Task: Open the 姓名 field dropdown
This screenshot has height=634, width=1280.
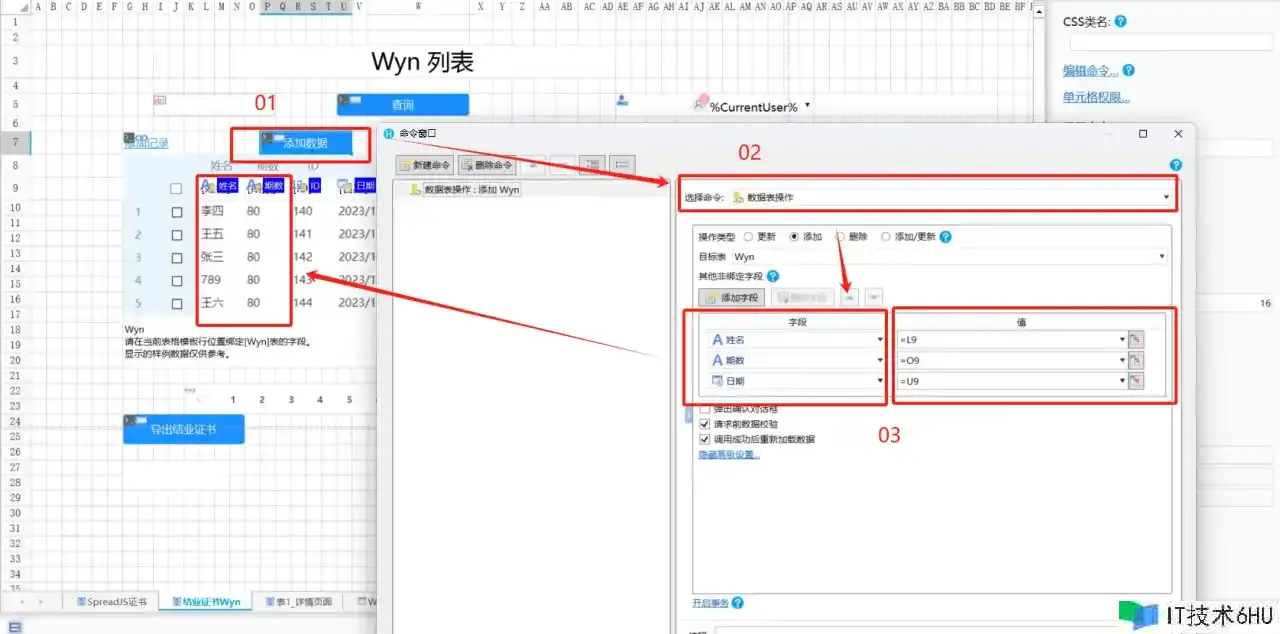Action: point(880,340)
